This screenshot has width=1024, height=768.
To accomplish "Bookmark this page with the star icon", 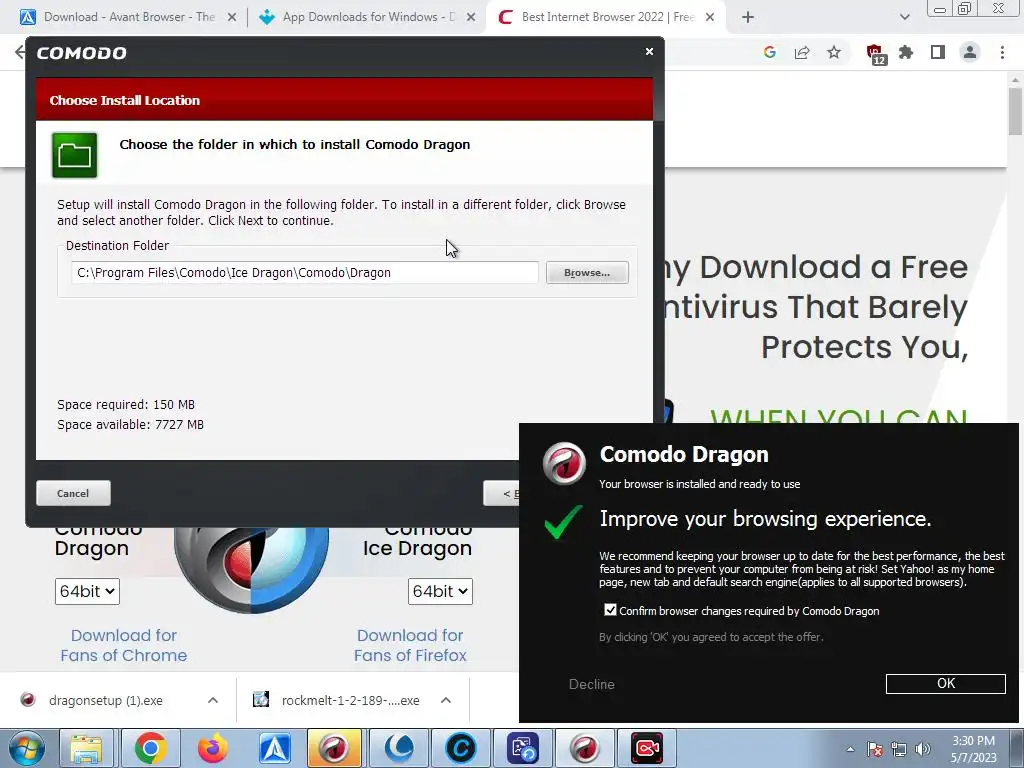I will click(x=834, y=52).
